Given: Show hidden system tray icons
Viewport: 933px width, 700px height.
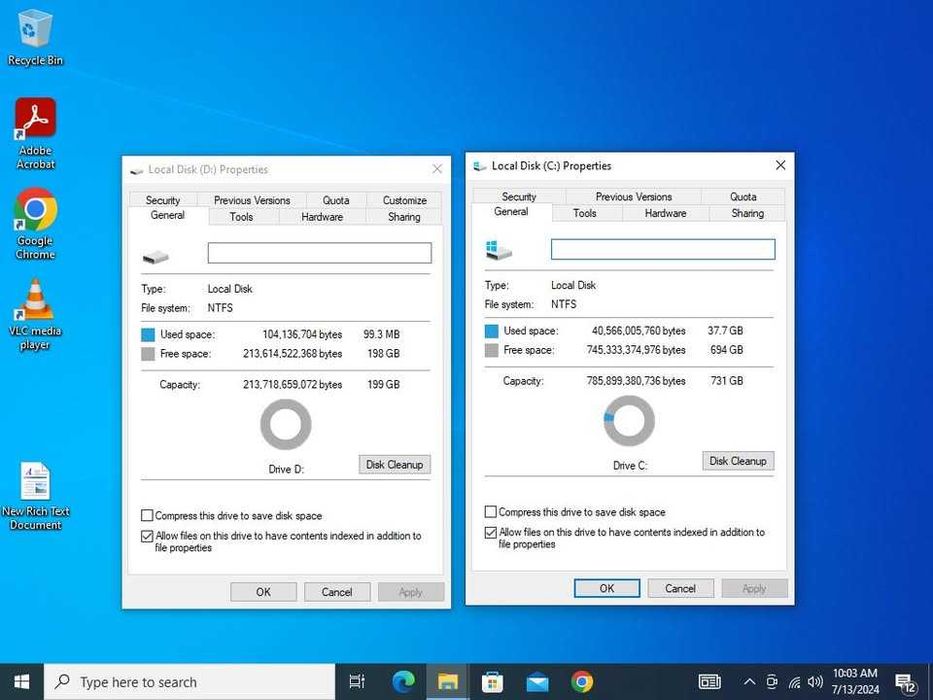Looking at the screenshot, I should click(750, 682).
